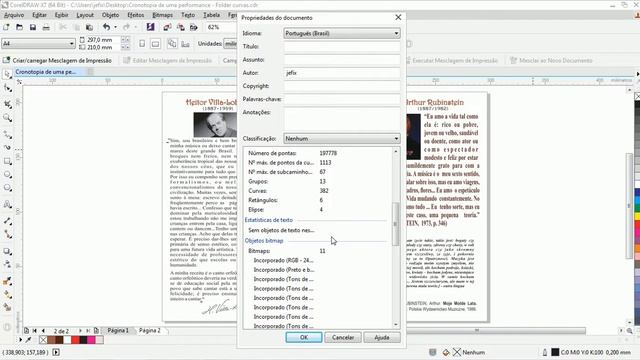
Task: Click the Criar/carregar Mesclagem de Impressão icon
Action: pyautogui.click(x=6, y=60)
